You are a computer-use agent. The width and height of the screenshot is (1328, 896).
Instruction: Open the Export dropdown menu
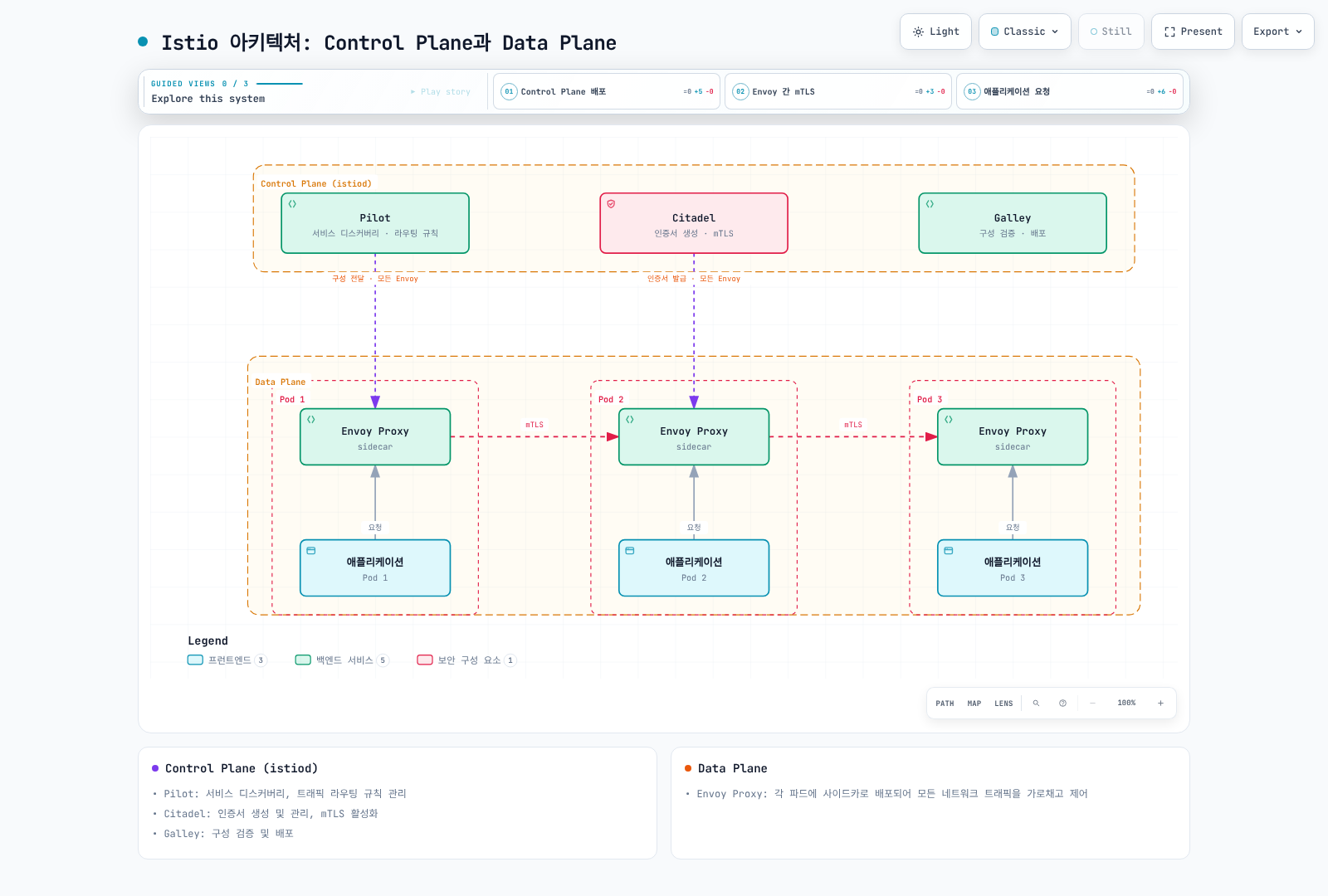[x=1278, y=32]
